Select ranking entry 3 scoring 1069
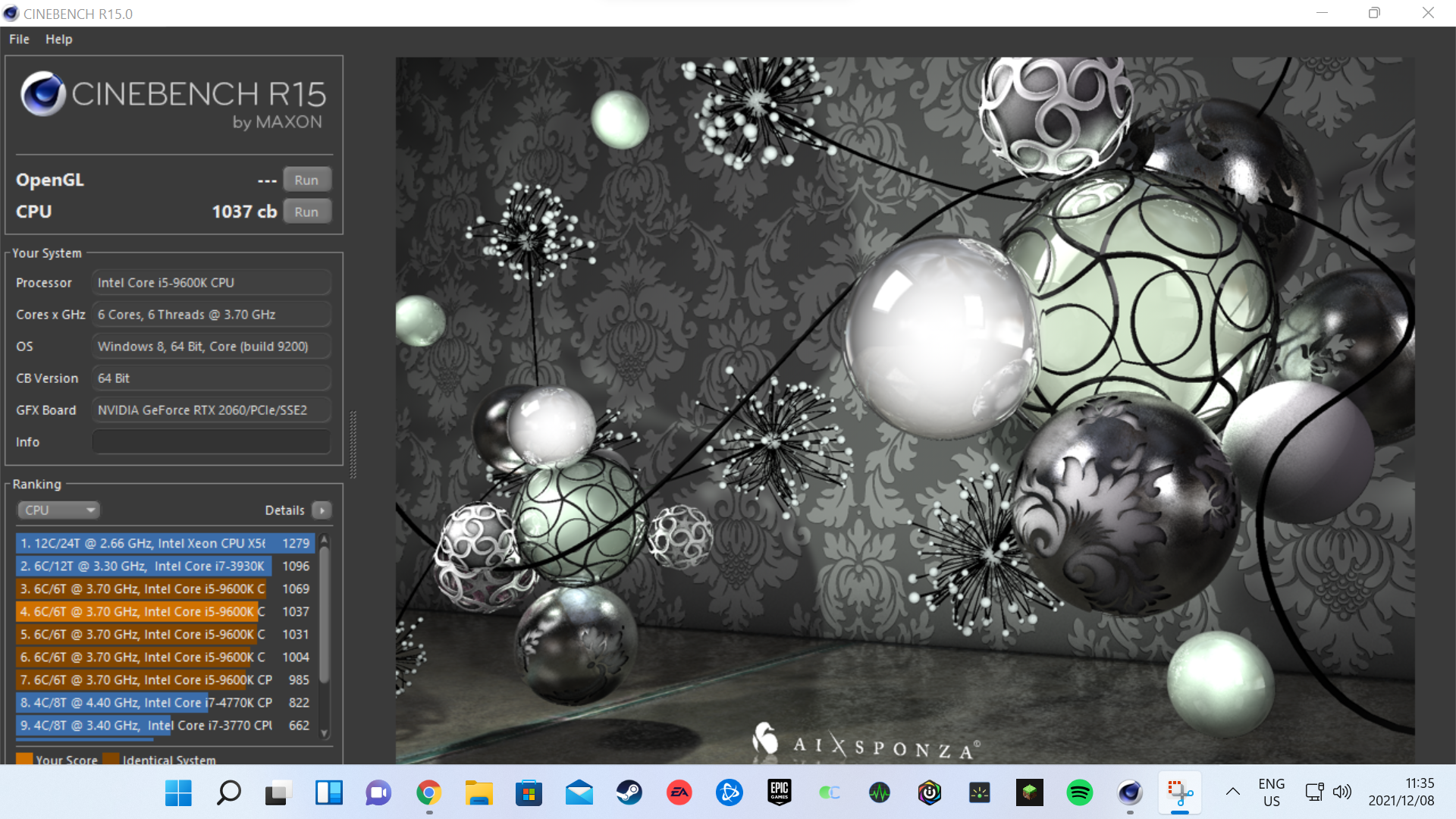This screenshot has width=1456, height=819. pos(165,588)
